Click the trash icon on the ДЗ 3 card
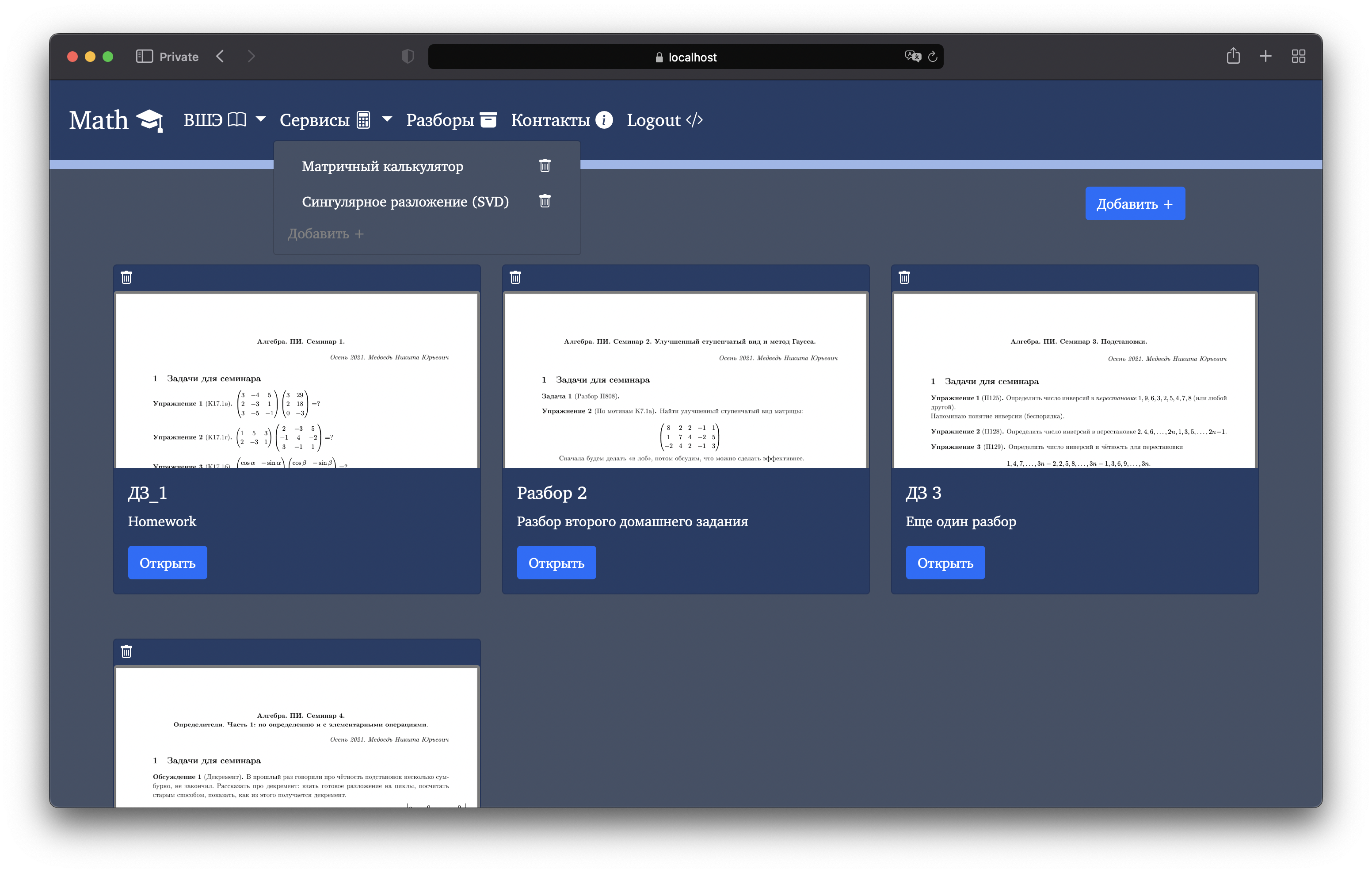Viewport: 1372px width, 873px height. [x=904, y=277]
